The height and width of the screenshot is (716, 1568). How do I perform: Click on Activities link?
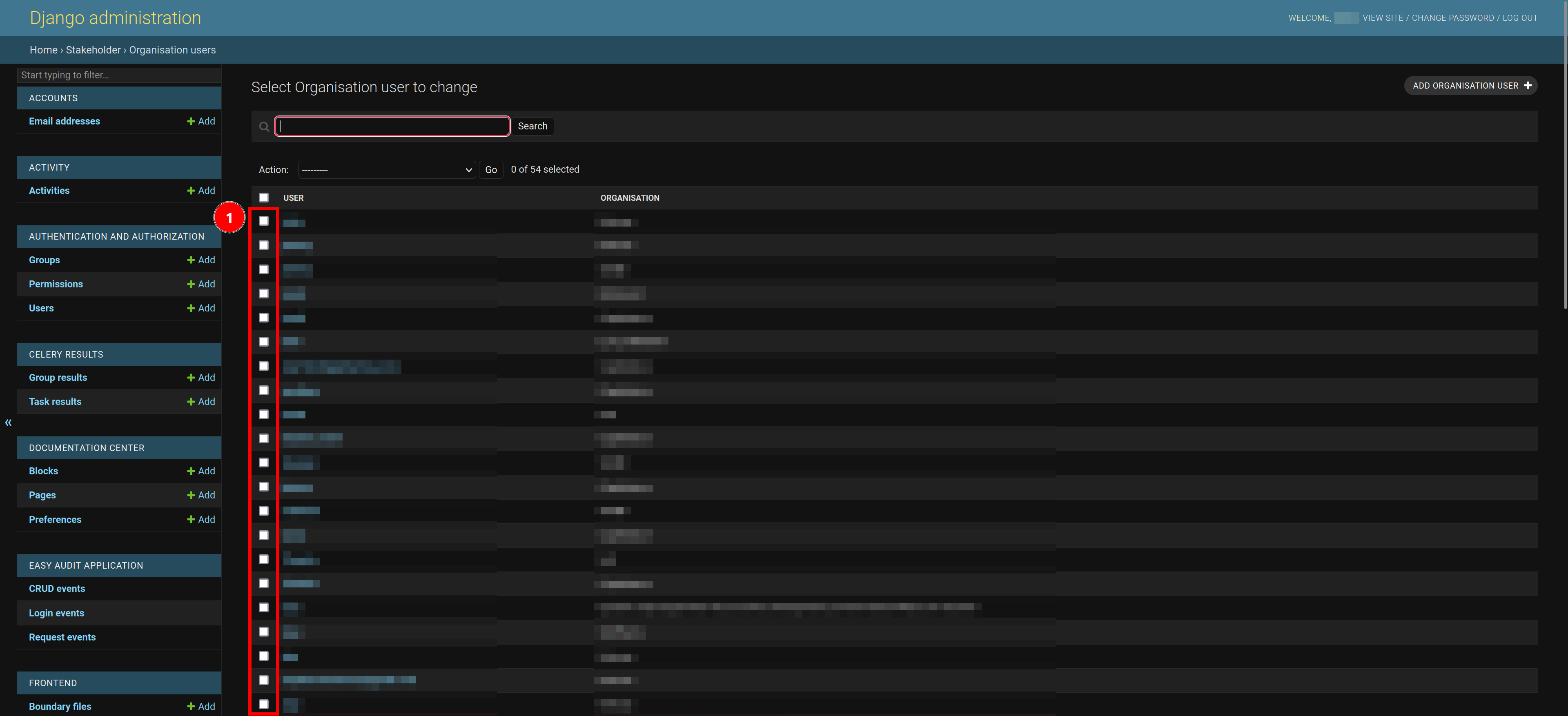pos(49,190)
